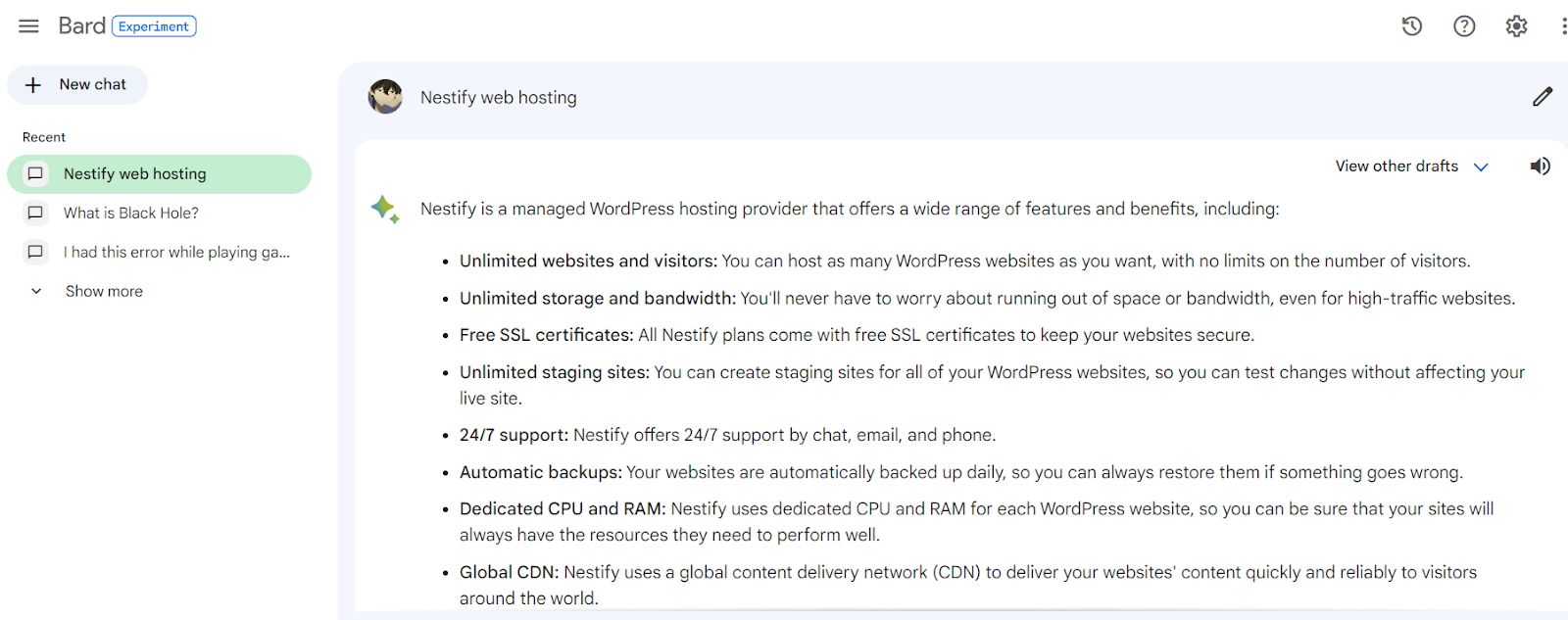Screen dimensions: 1568x620
Task: Click the Bard logo text
Action: [81, 26]
